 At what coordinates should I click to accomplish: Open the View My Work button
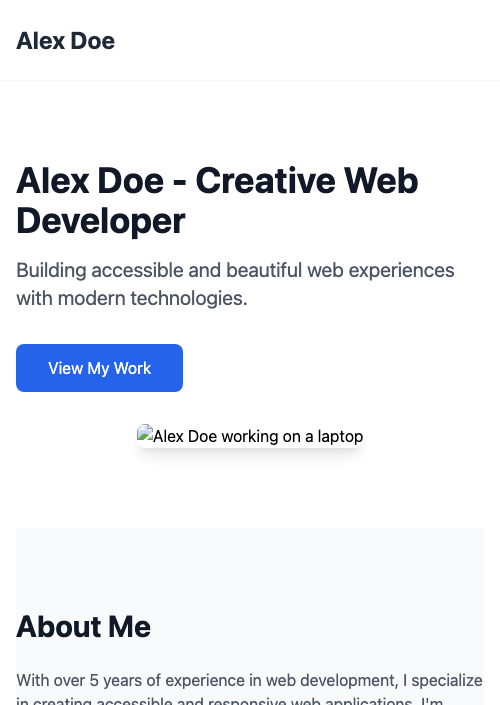pos(99,368)
